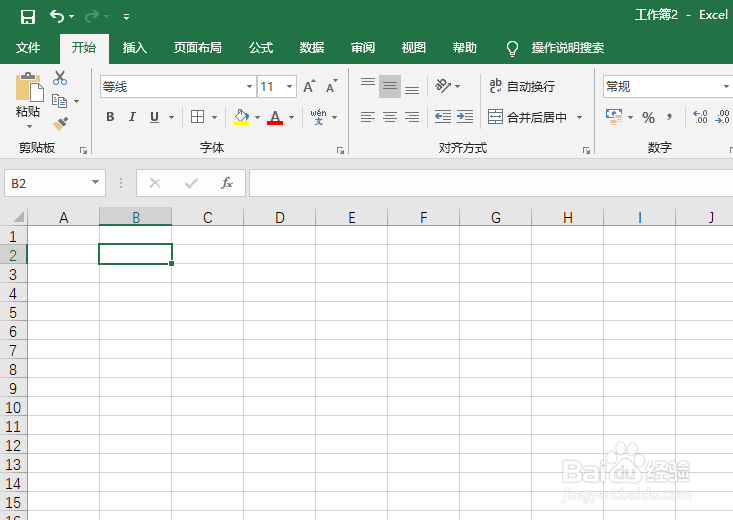This screenshot has height=520, width=733.
Task: Switch to the 页面布局 ribbon tab
Action: point(197,48)
